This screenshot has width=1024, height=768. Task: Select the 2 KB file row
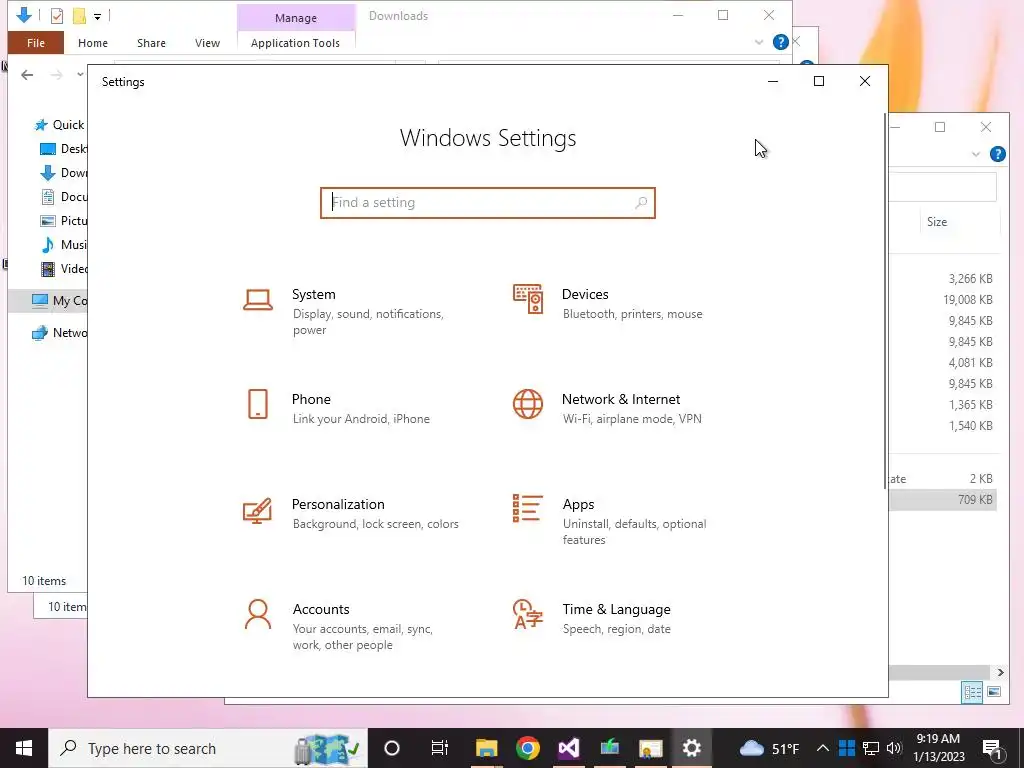pyautogui.click(x=944, y=479)
